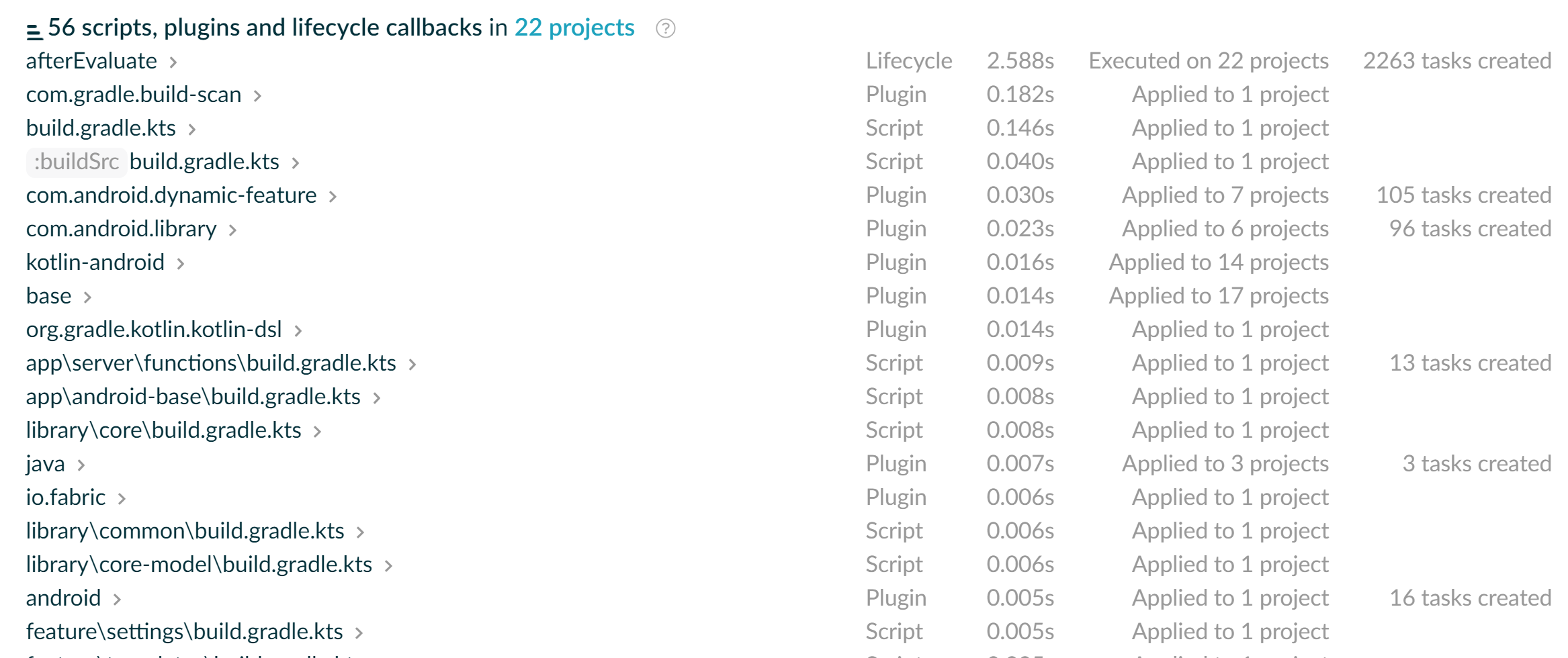Click the help question mark icon
The width and height of the screenshot is (1568, 658).
pos(665,28)
